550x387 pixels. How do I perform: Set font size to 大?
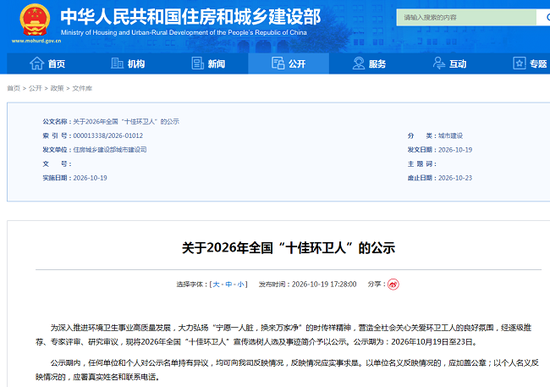[216, 284]
